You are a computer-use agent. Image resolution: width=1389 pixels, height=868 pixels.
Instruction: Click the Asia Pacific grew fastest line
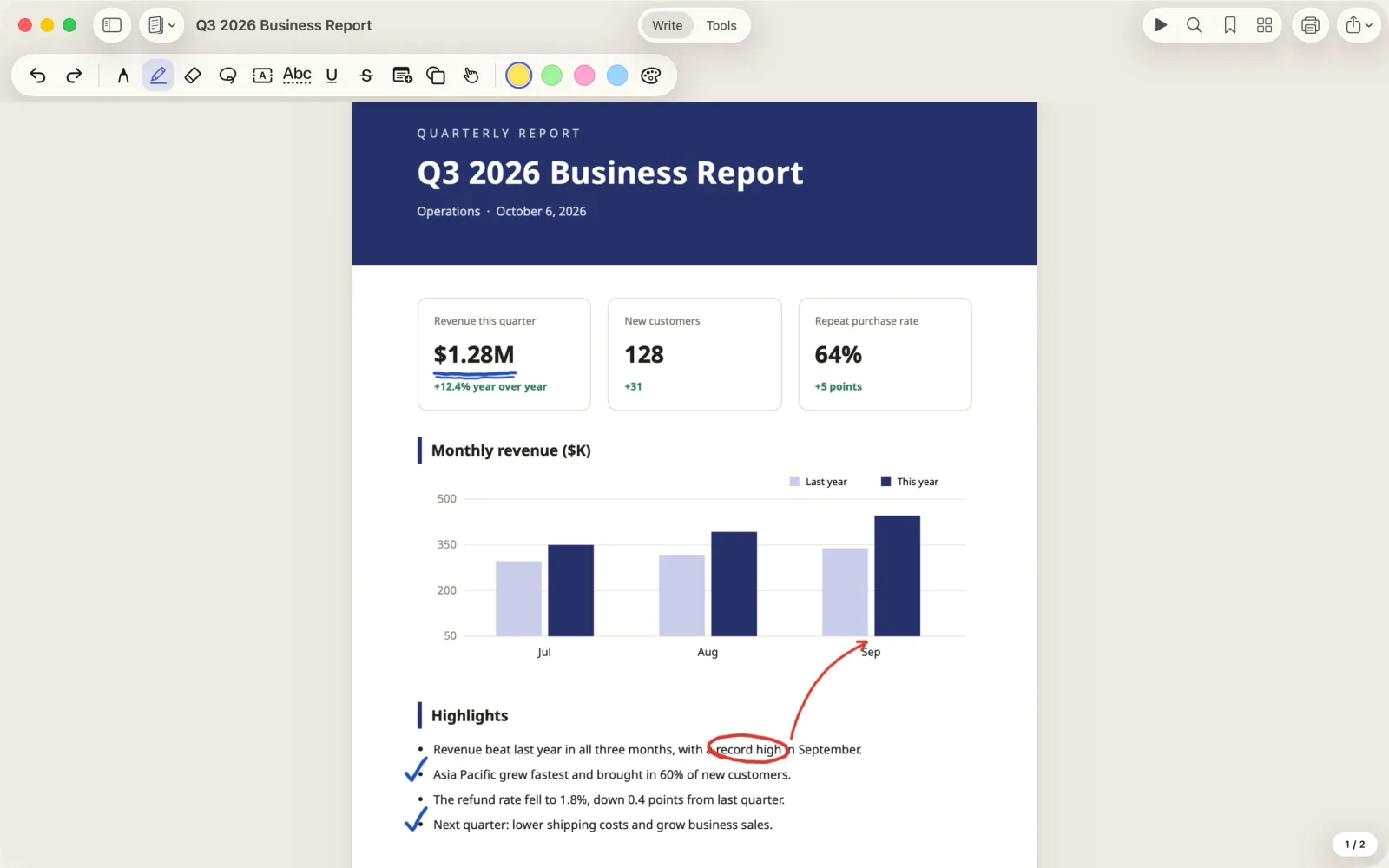[612, 774]
